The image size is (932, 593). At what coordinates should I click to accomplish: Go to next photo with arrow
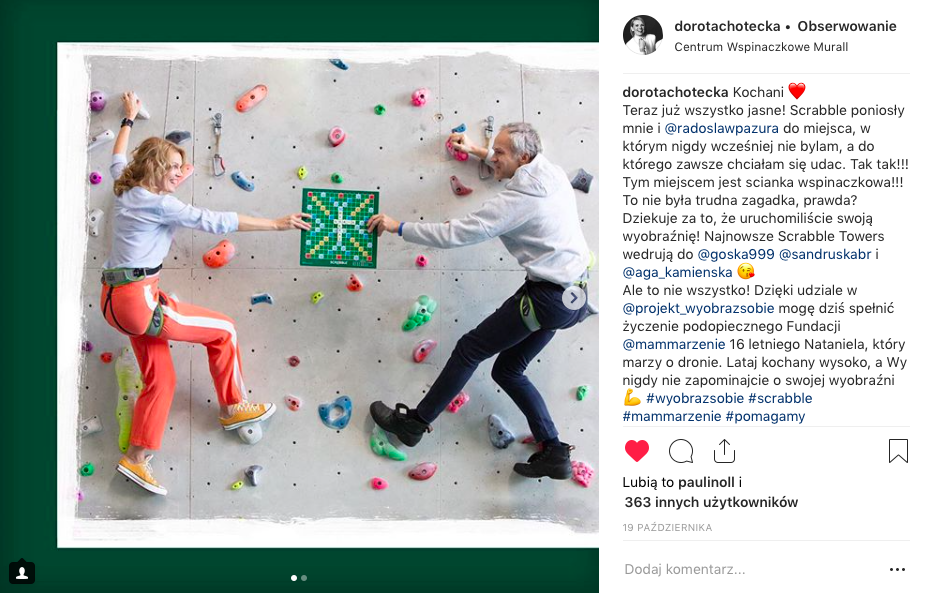click(x=574, y=298)
